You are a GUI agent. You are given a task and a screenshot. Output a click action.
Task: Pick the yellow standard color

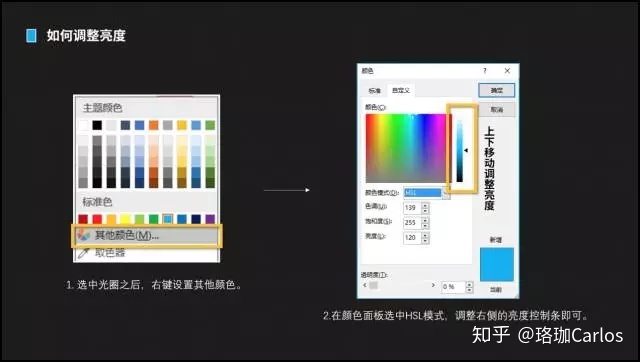125,219
